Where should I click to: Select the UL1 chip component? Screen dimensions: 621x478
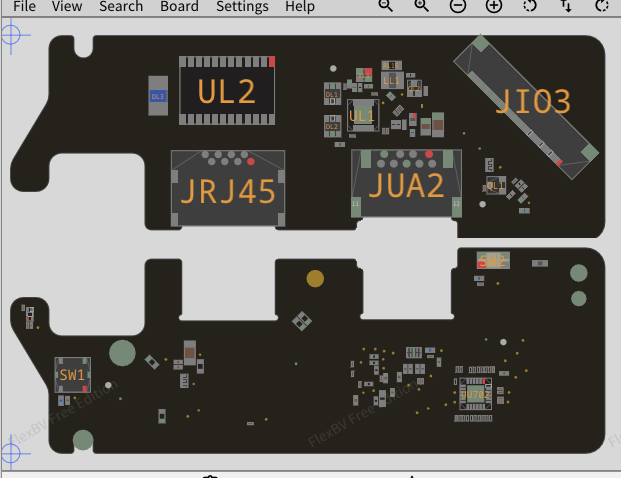[361, 116]
